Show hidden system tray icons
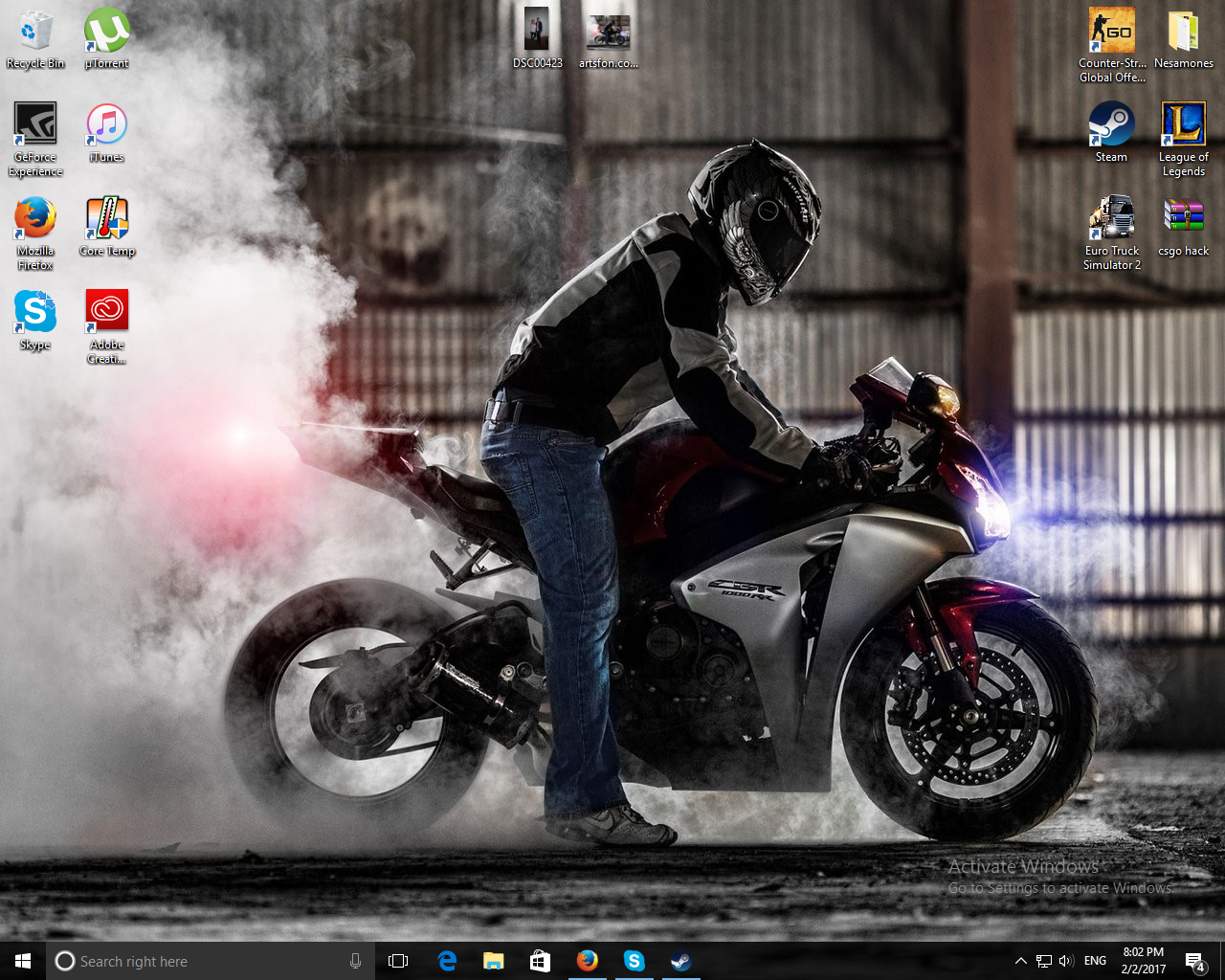Image resolution: width=1225 pixels, height=980 pixels. coord(1020,961)
